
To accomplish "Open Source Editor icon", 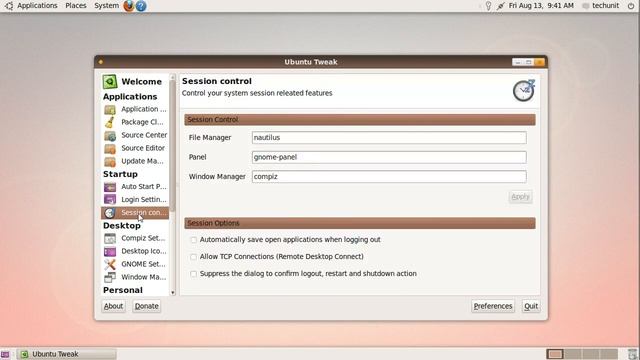I will 110,148.
